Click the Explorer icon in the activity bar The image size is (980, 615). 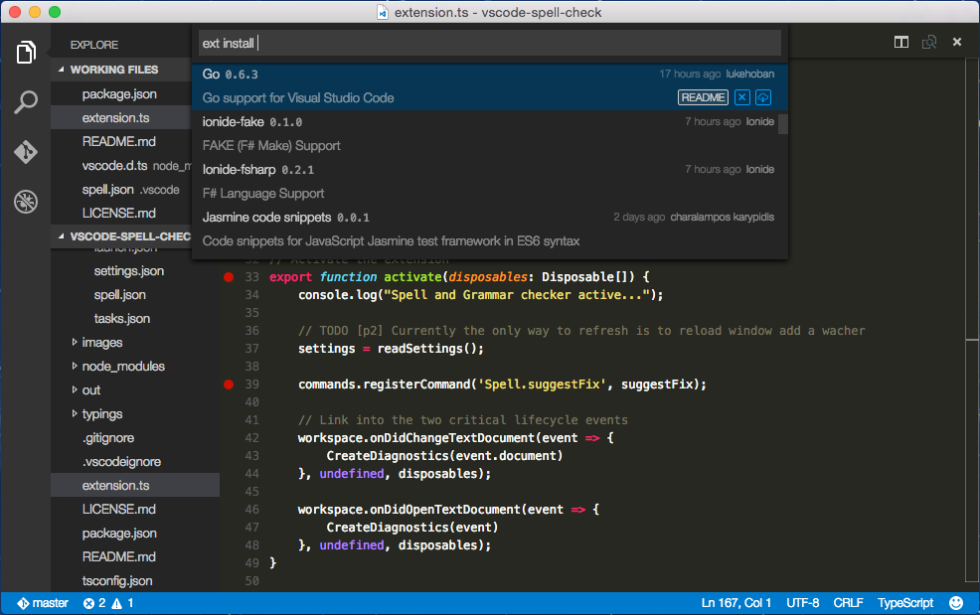tap(26, 52)
